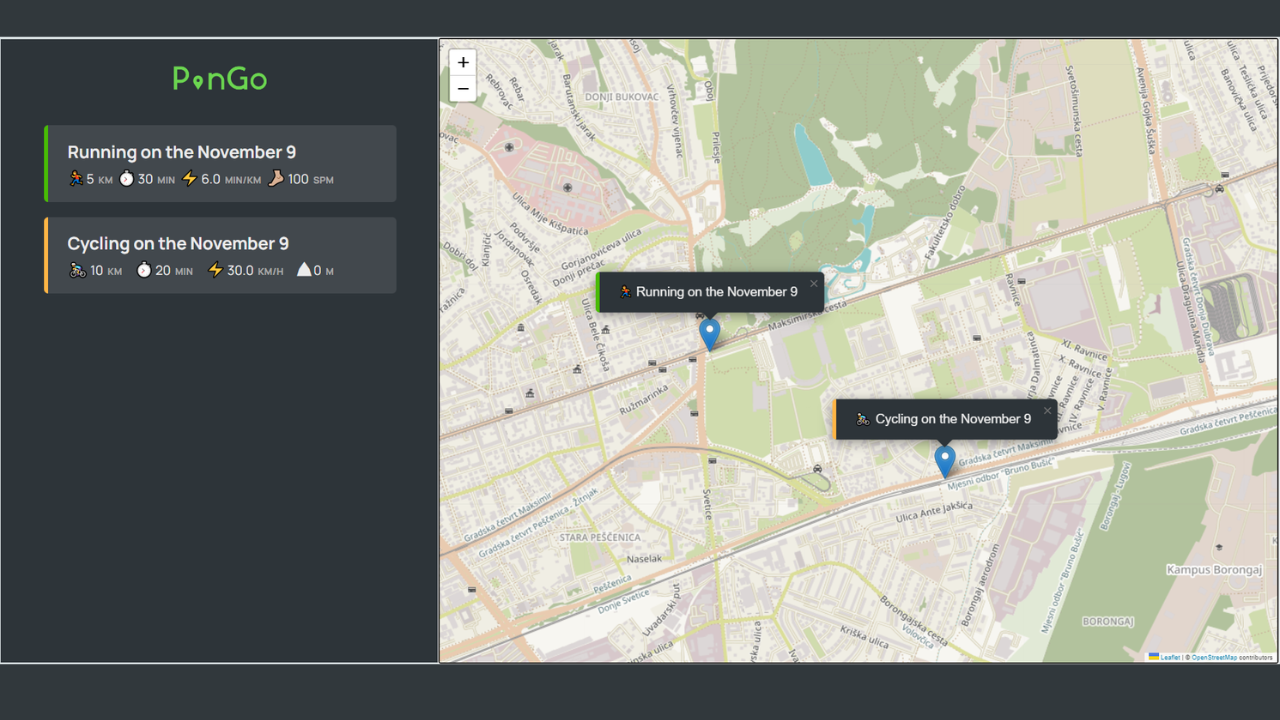Close the Running on the November 9 popup
Screen dimensions: 1280x720
click(x=814, y=283)
